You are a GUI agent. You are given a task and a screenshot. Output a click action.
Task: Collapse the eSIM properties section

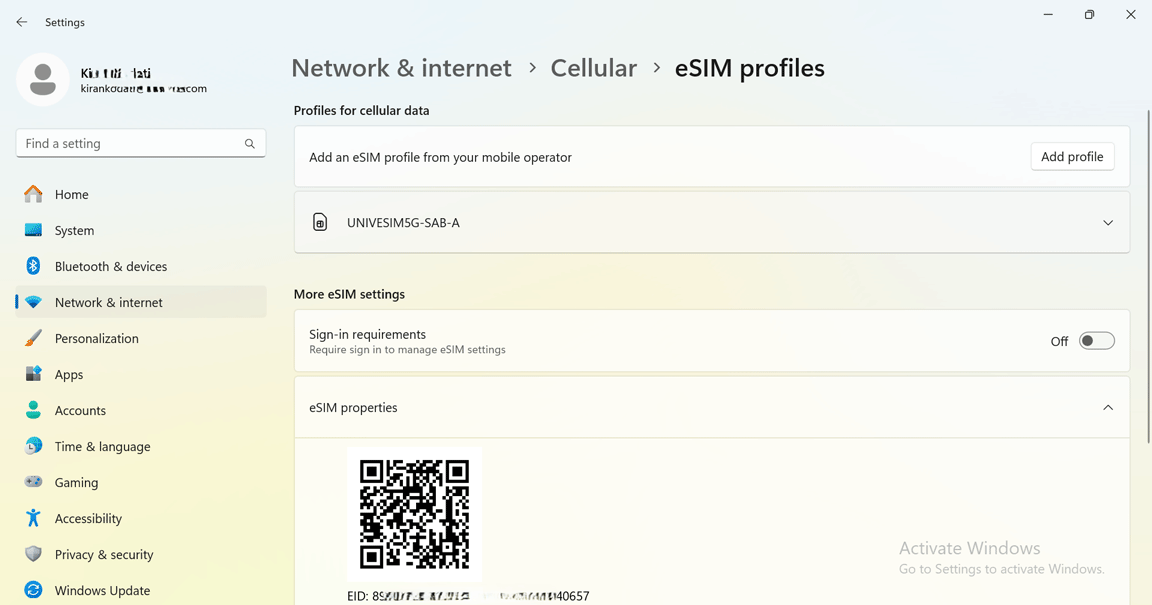[x=1108, y=408]
